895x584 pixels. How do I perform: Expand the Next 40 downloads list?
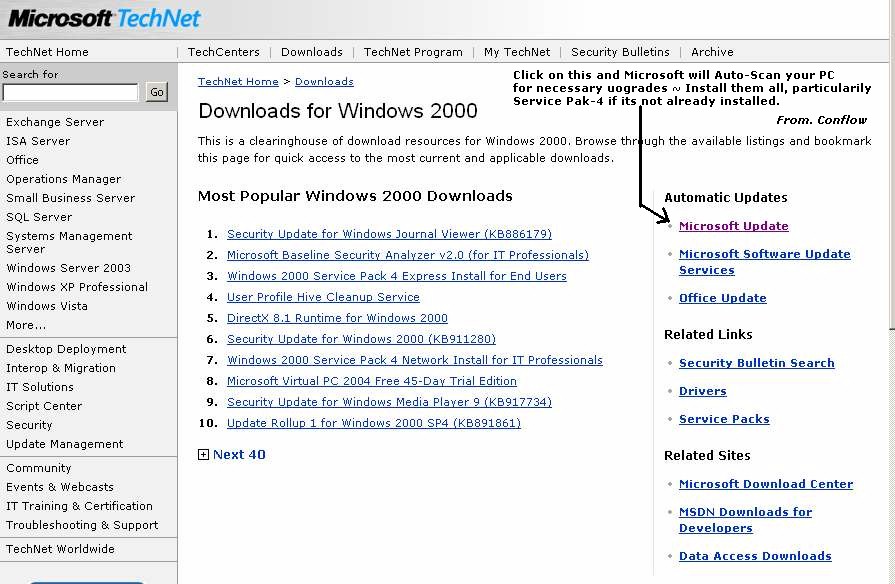click(x=232, y=454)
